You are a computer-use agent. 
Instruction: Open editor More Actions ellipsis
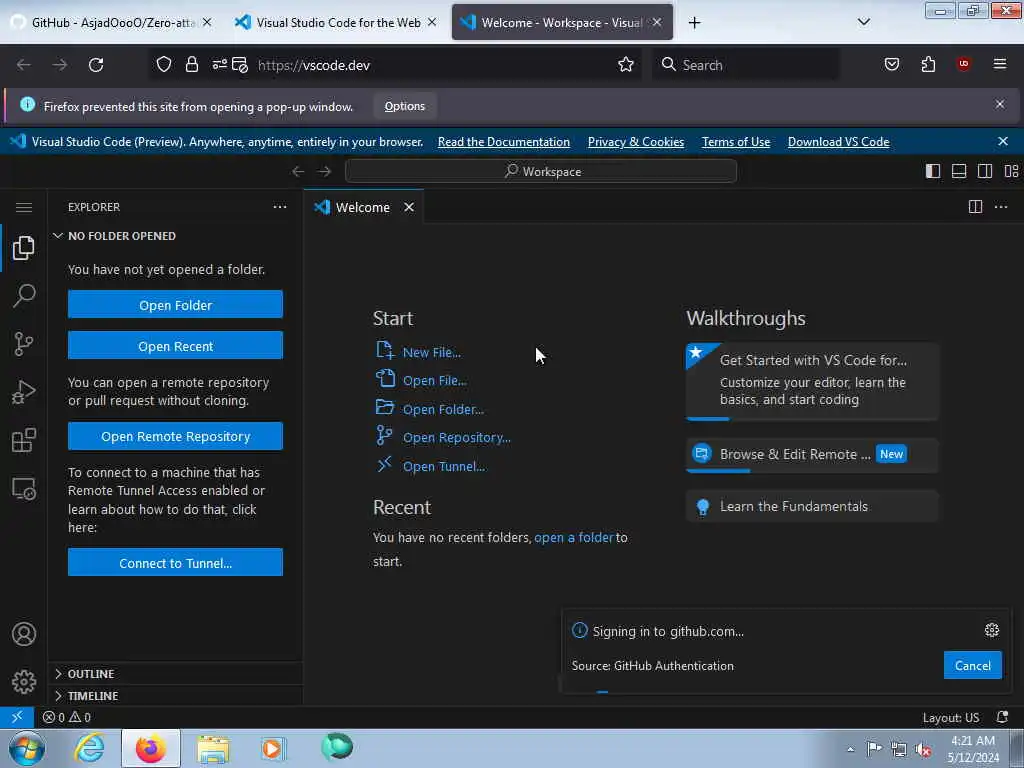point(1001,207)
